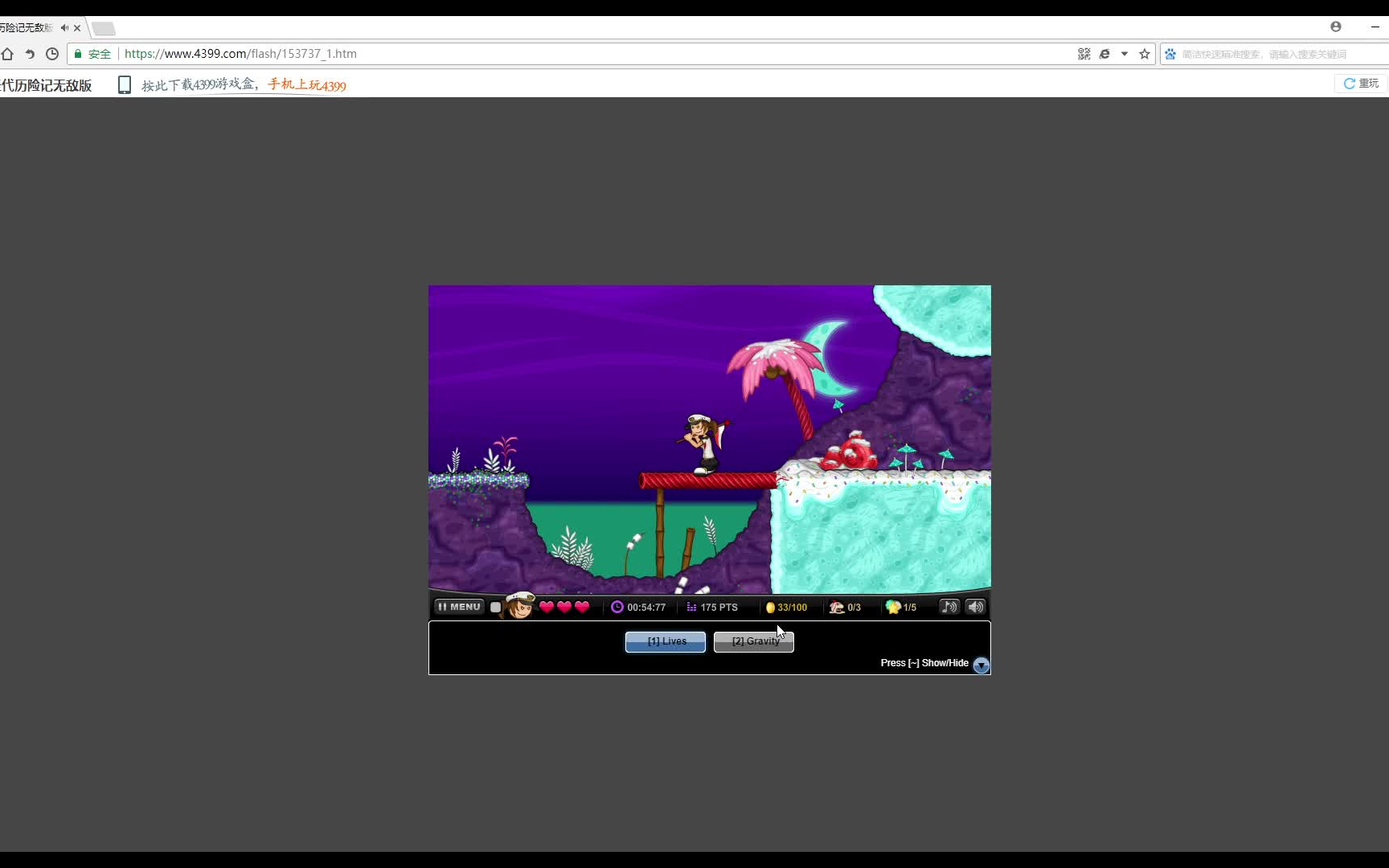Image resolution: width=1389 pixels, height=868 pixels.
Task: Open the QR code icon in address bar
Action: point(1084,54)
